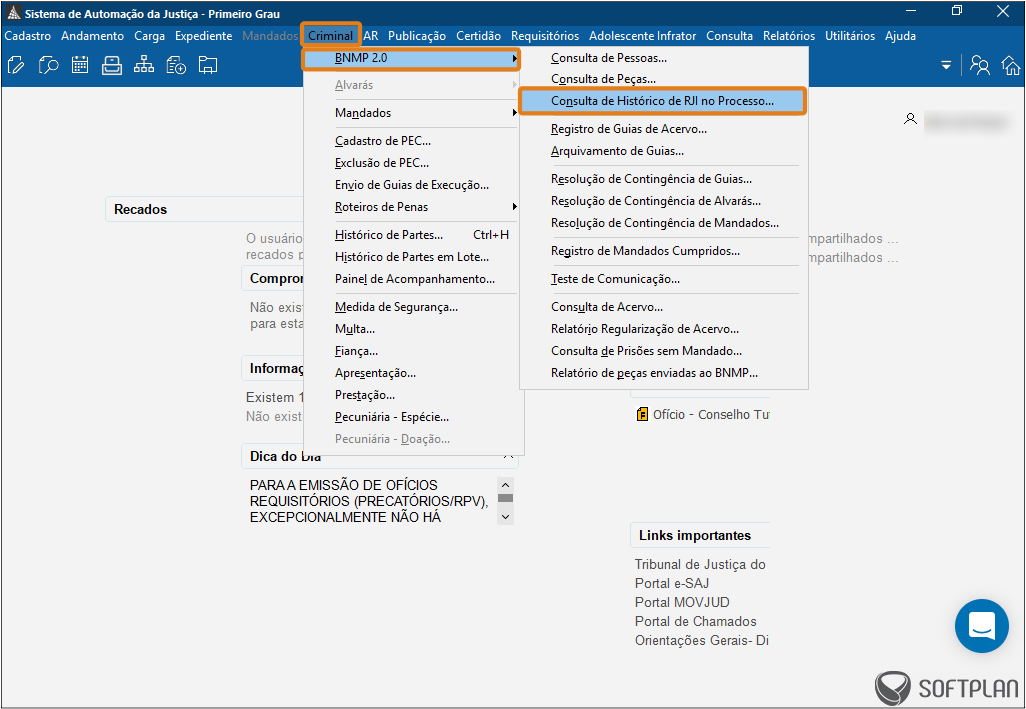Open the Cadastro menu
This screenshot has width=1026, height=709.
pyautogui.click(x=27, y=36)
